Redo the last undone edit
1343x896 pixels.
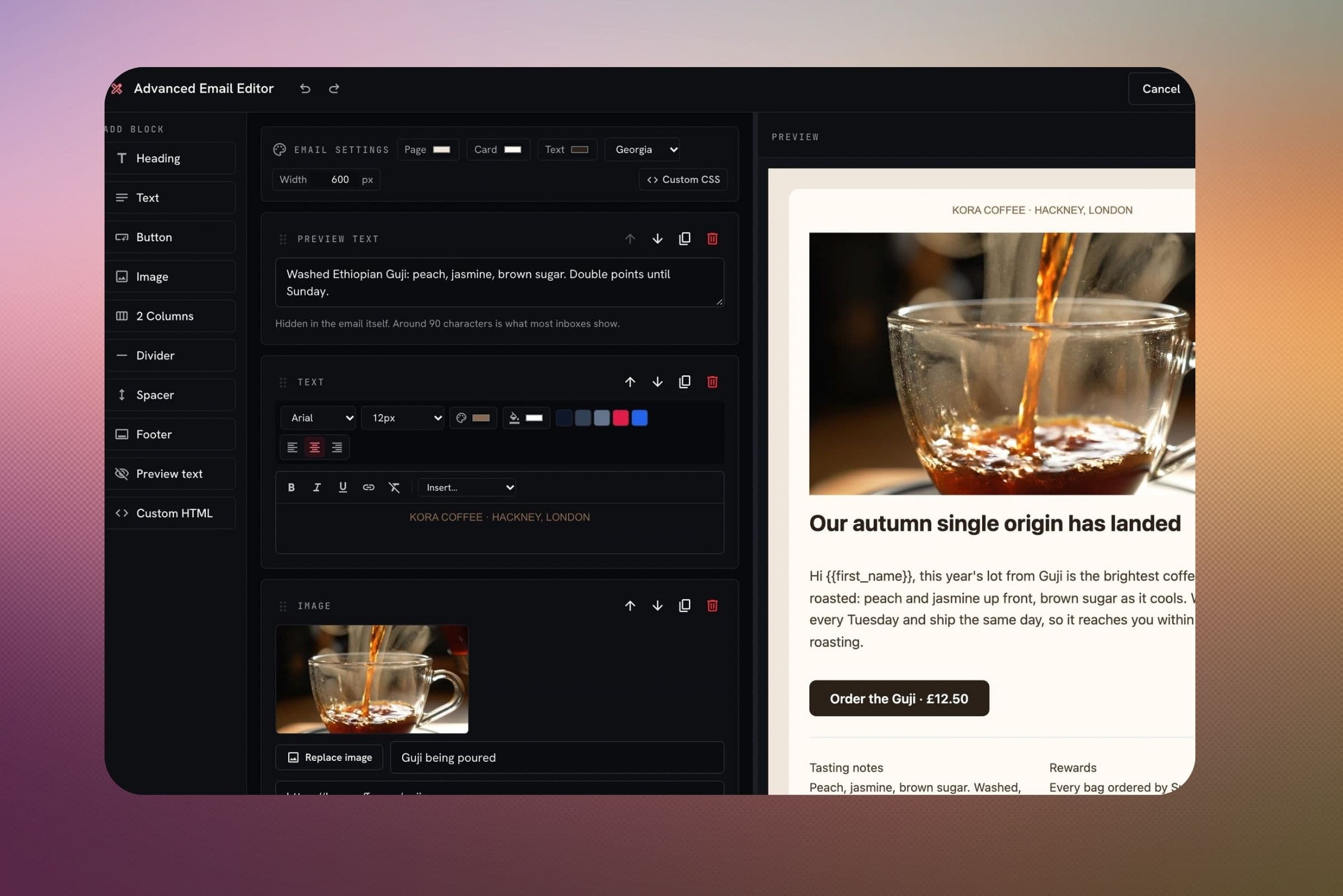coord(334,88)
